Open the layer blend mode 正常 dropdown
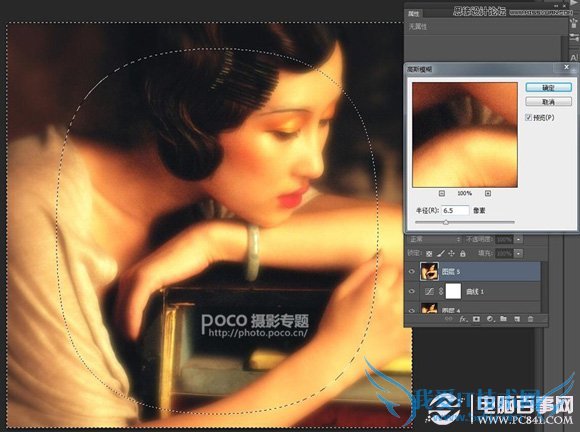This screenshot has width=580, height=432. (x=435, y=239)
